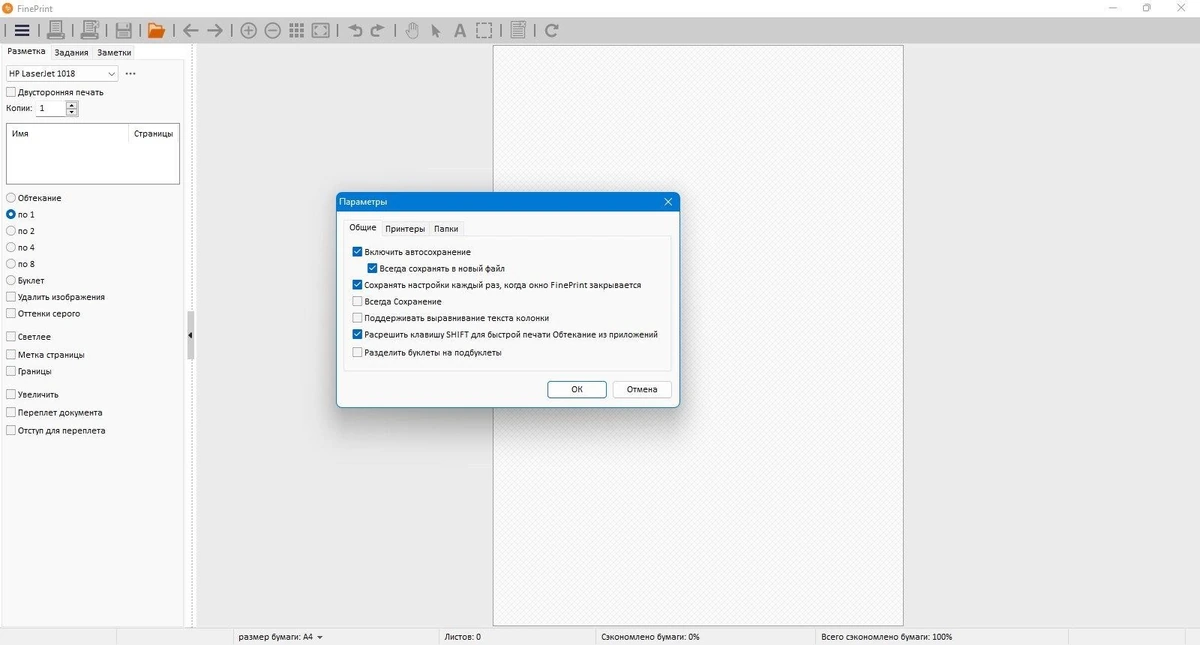
Task: Close the Параметры dialog
Action: coord(668,202)
